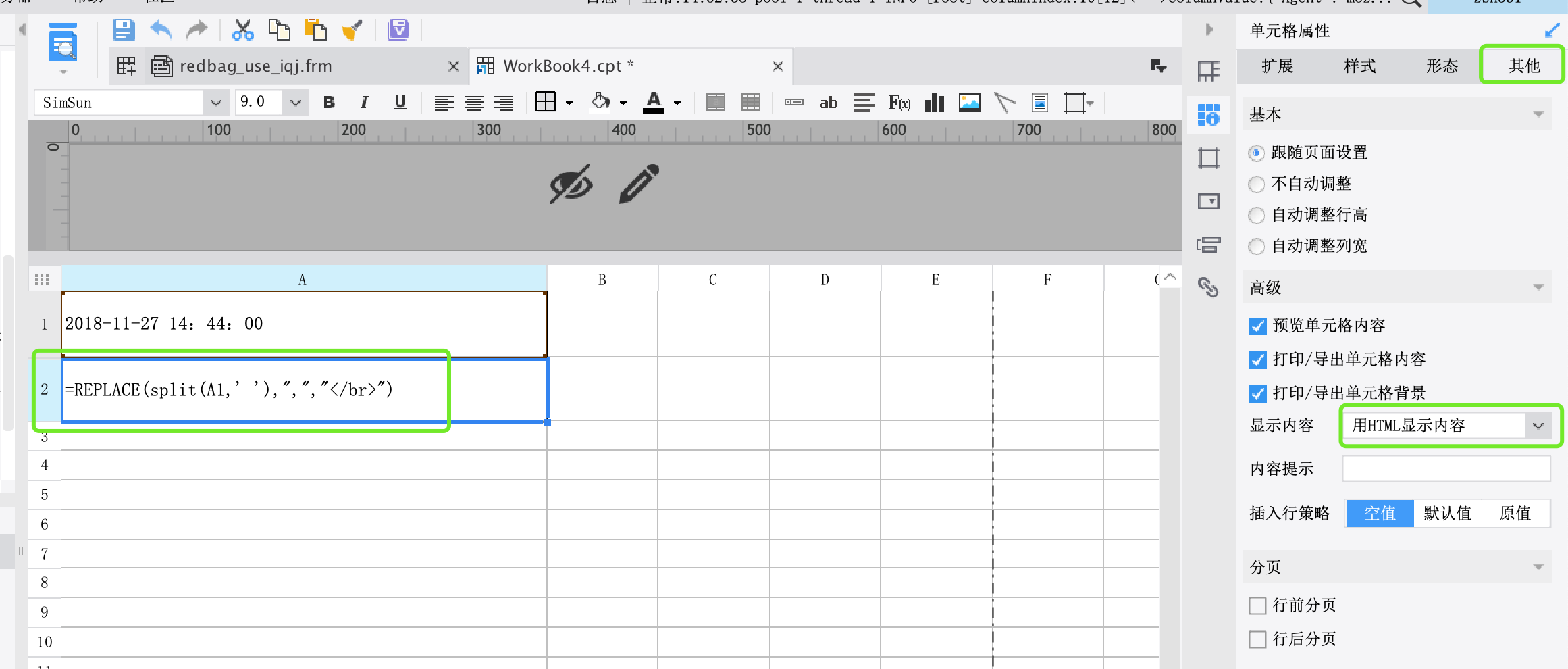
Task: Click the preview document magnifier icon
Action: tap(63, 42)
